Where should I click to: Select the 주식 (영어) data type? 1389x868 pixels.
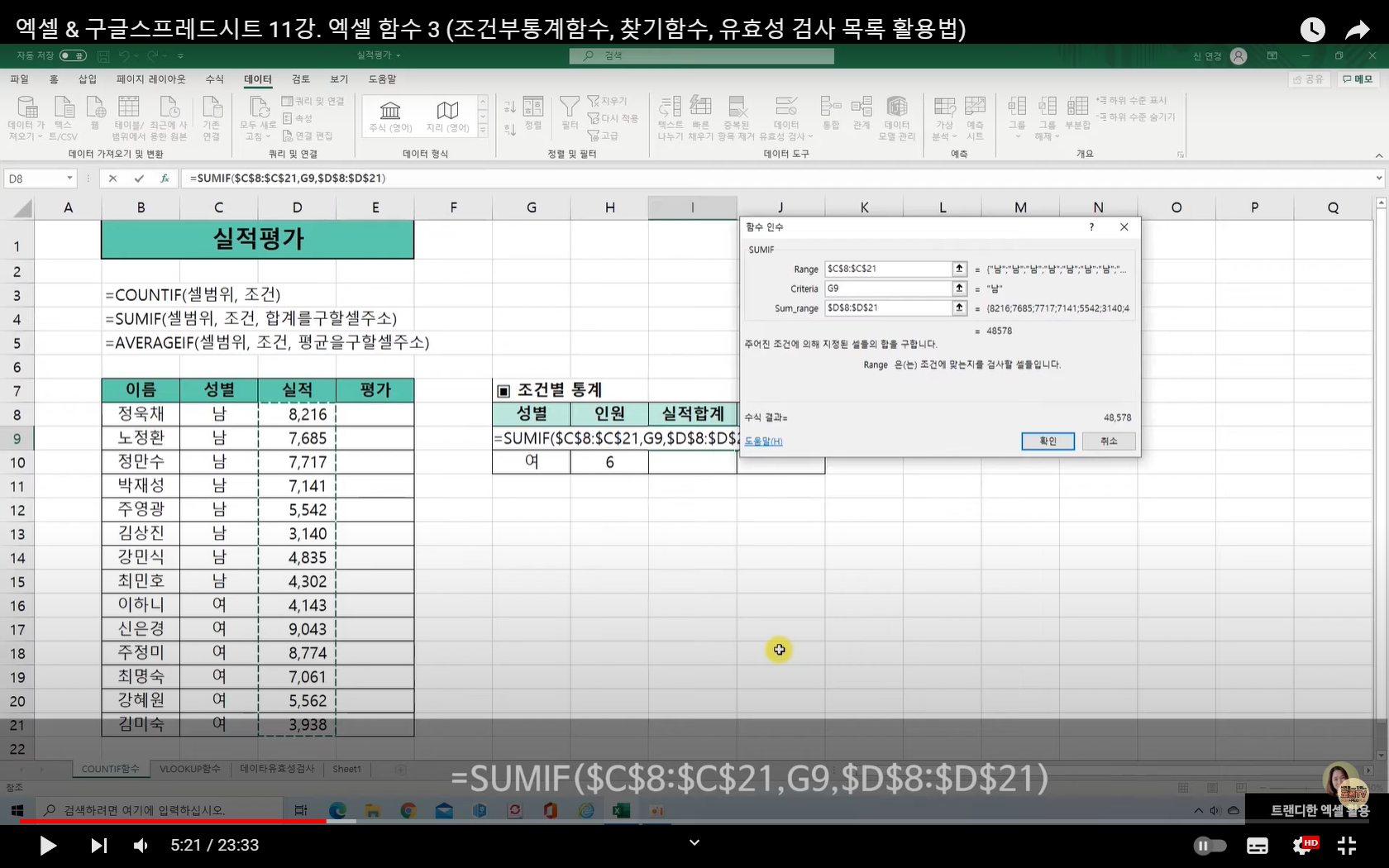pos(390,117)
